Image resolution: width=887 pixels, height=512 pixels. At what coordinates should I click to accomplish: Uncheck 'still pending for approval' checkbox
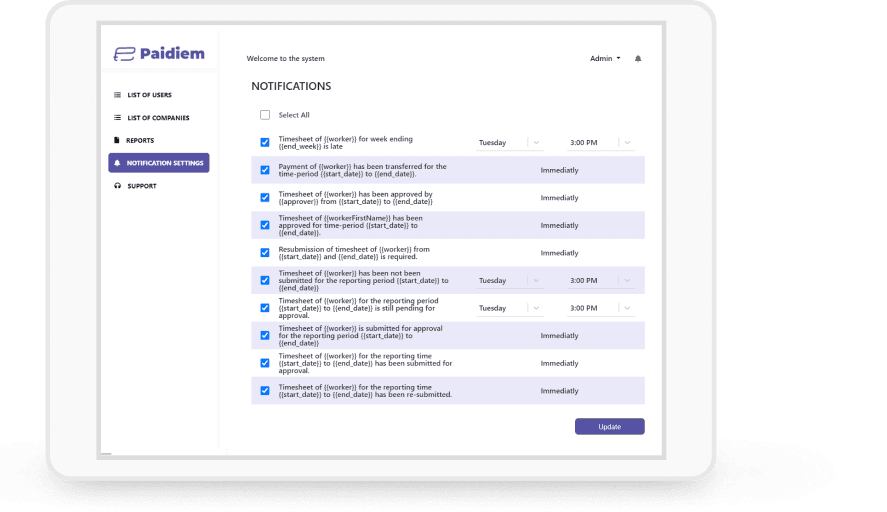click(x=265, y=308)
